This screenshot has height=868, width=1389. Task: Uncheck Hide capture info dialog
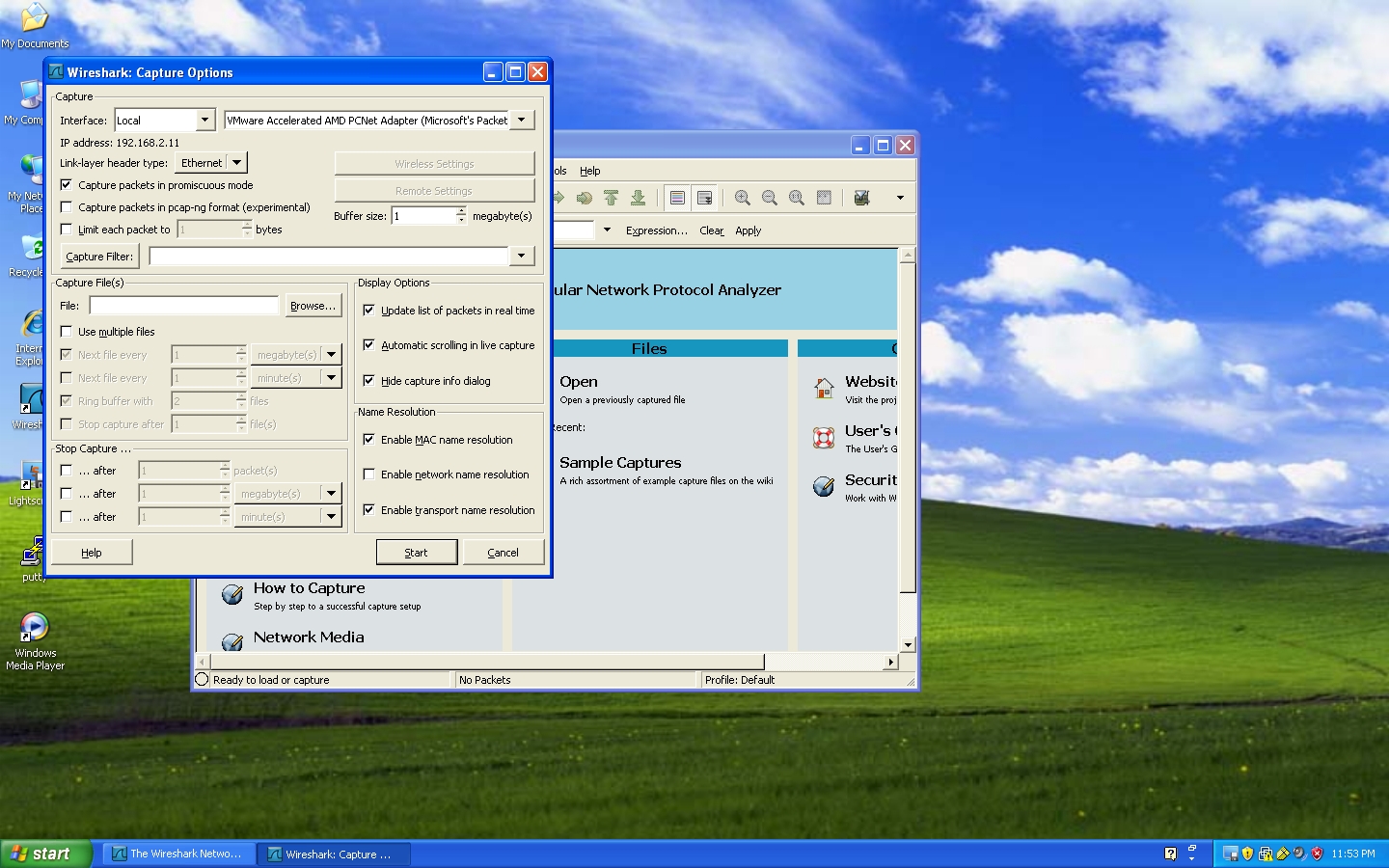click(x=368, y=381)
